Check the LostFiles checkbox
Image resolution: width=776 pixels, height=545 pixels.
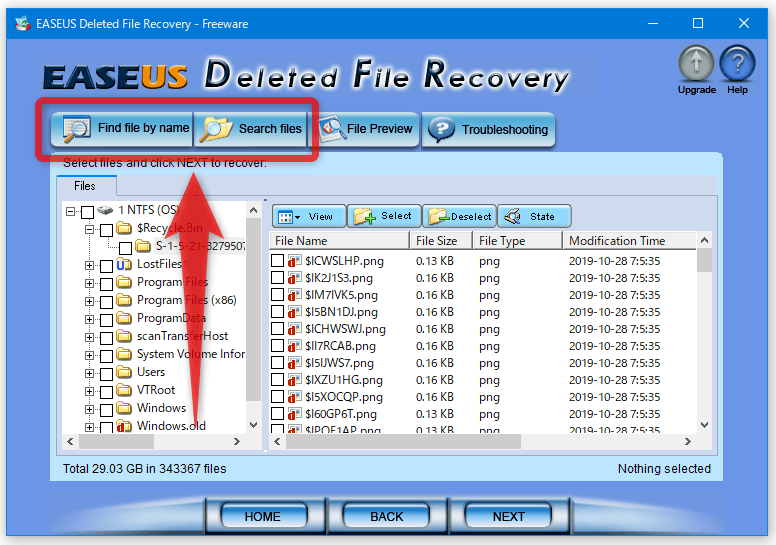(106, 266)
